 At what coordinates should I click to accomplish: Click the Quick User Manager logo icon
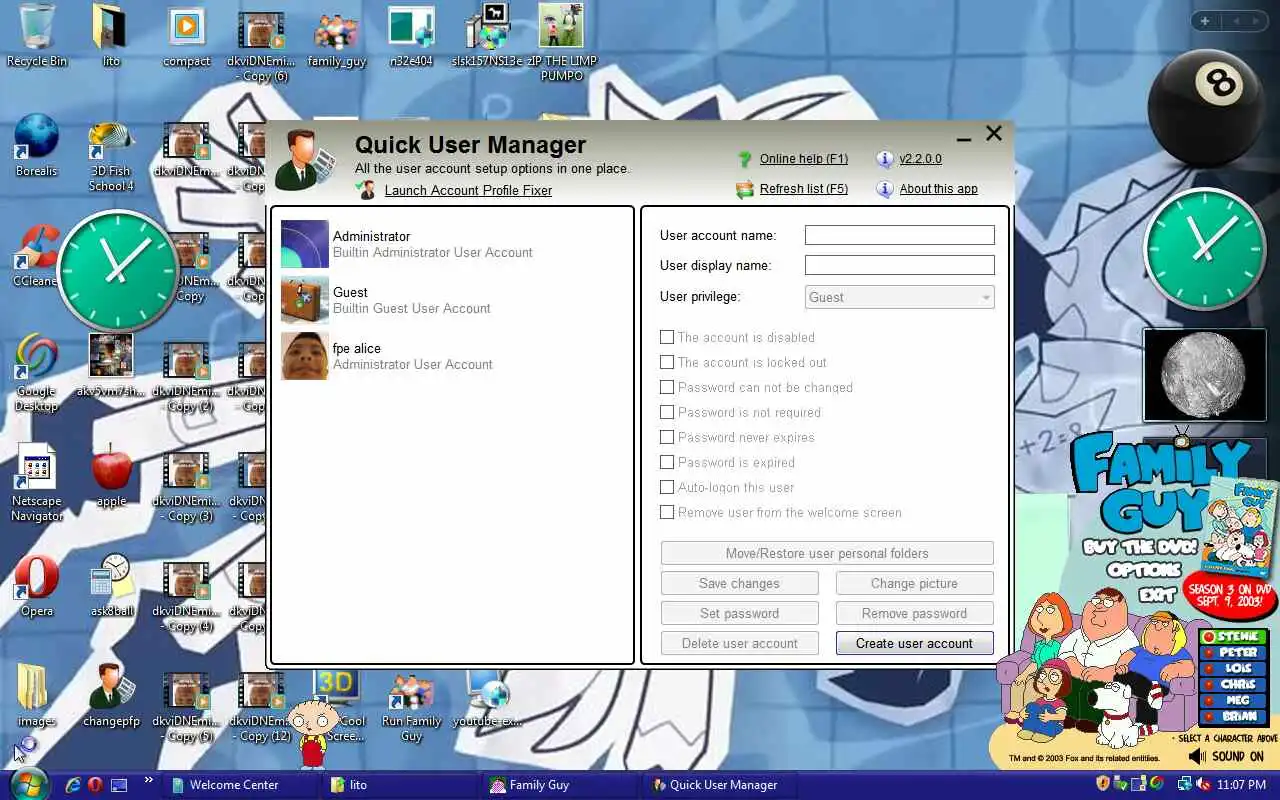pos(305,160)
